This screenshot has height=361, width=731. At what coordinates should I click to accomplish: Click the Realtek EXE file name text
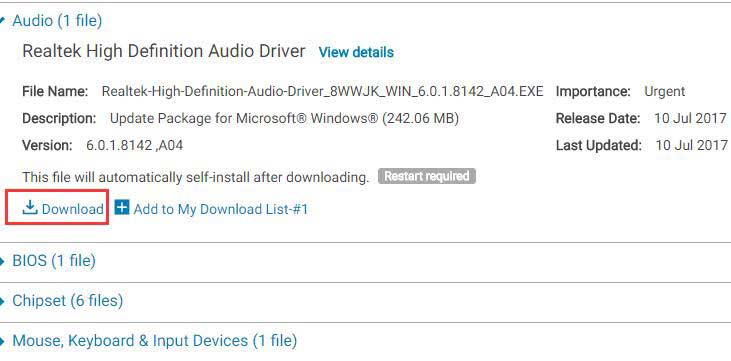[323, 91]
